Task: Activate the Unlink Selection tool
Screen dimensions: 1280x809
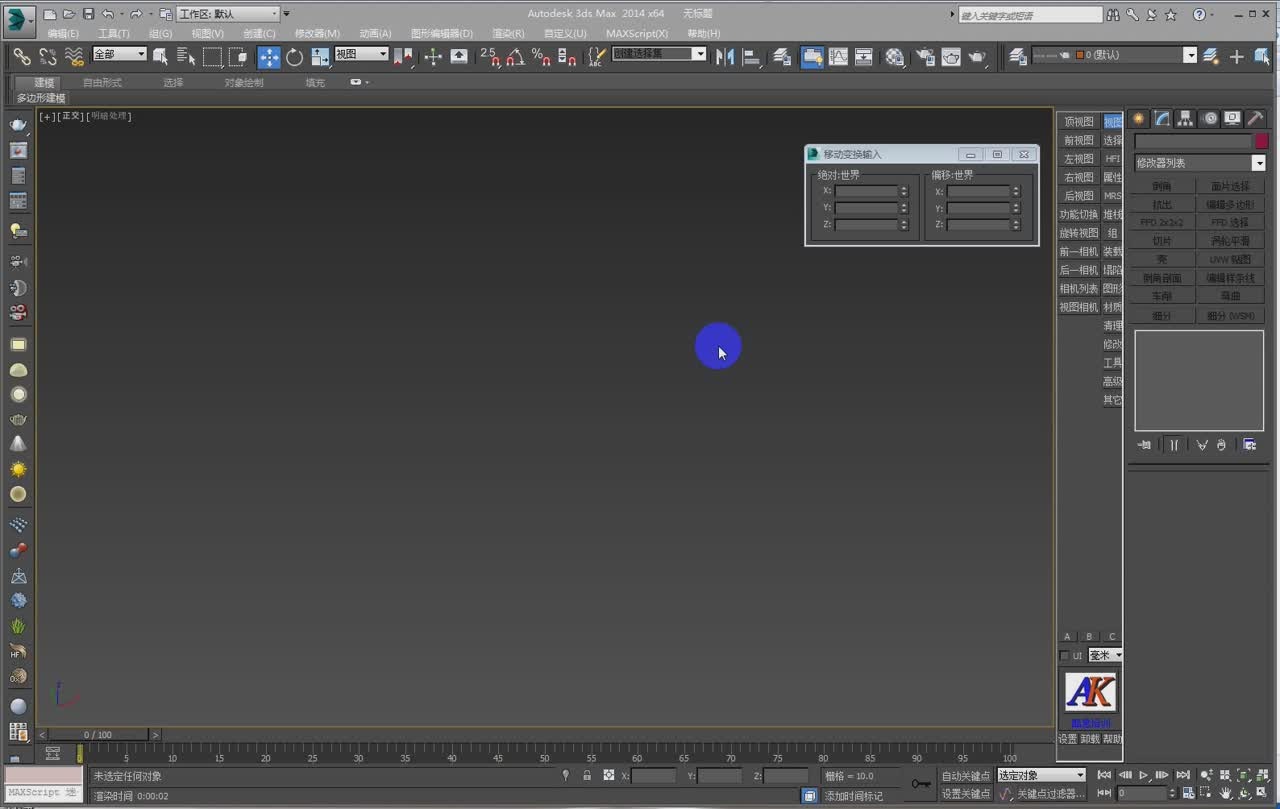Action: [x=48, y=57]
